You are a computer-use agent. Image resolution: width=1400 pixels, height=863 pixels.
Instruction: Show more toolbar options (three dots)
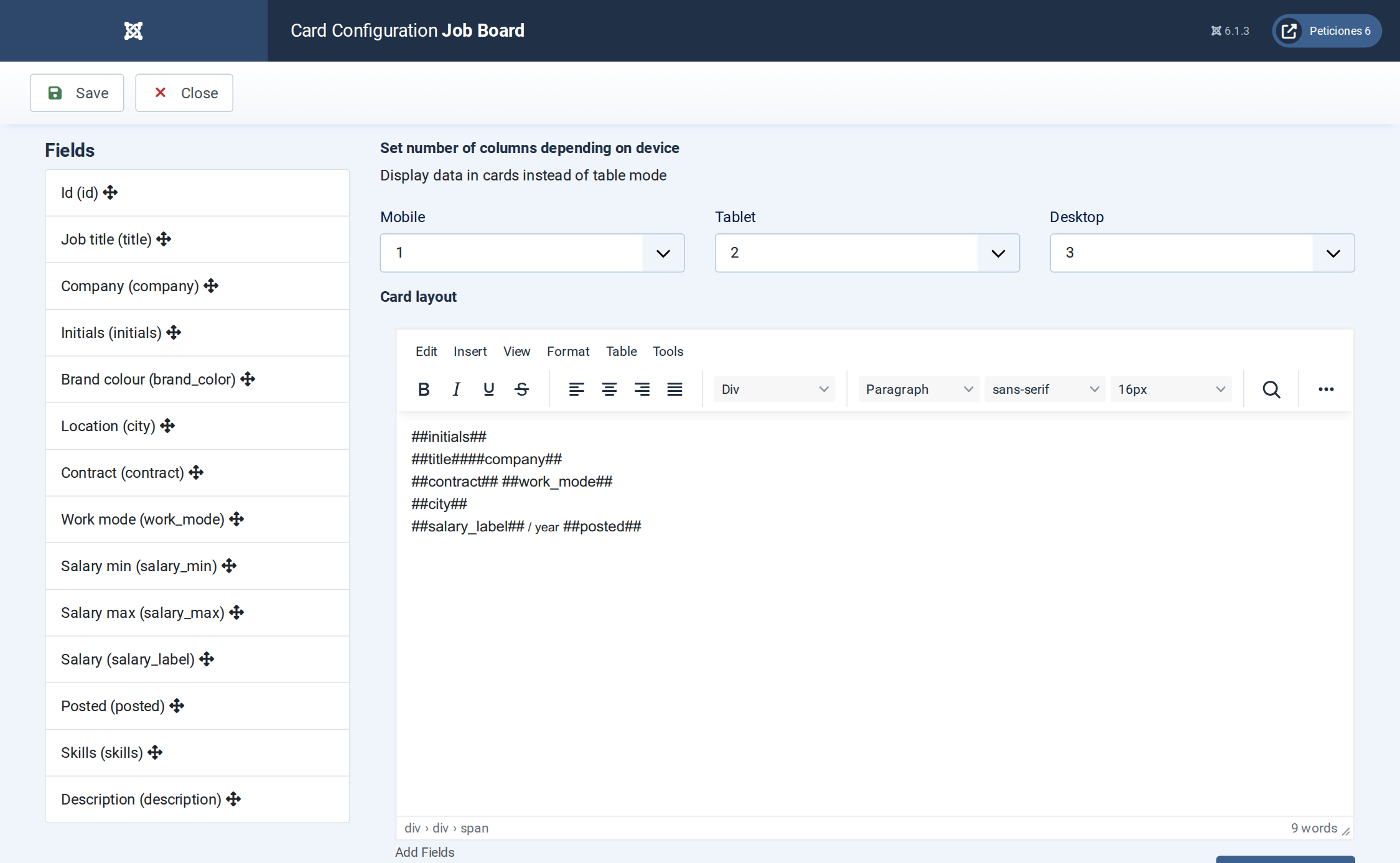coord(1326,390)
